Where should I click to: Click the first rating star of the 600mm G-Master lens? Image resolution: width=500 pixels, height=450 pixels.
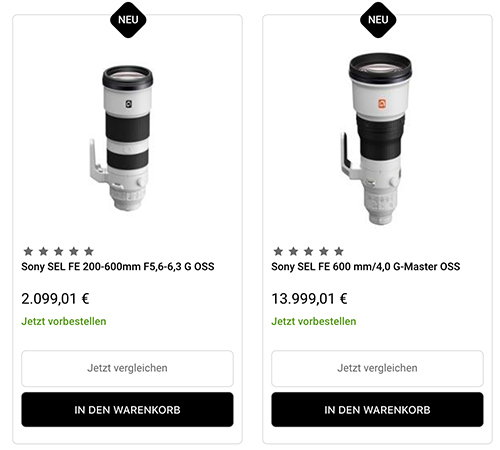point(278,251)
